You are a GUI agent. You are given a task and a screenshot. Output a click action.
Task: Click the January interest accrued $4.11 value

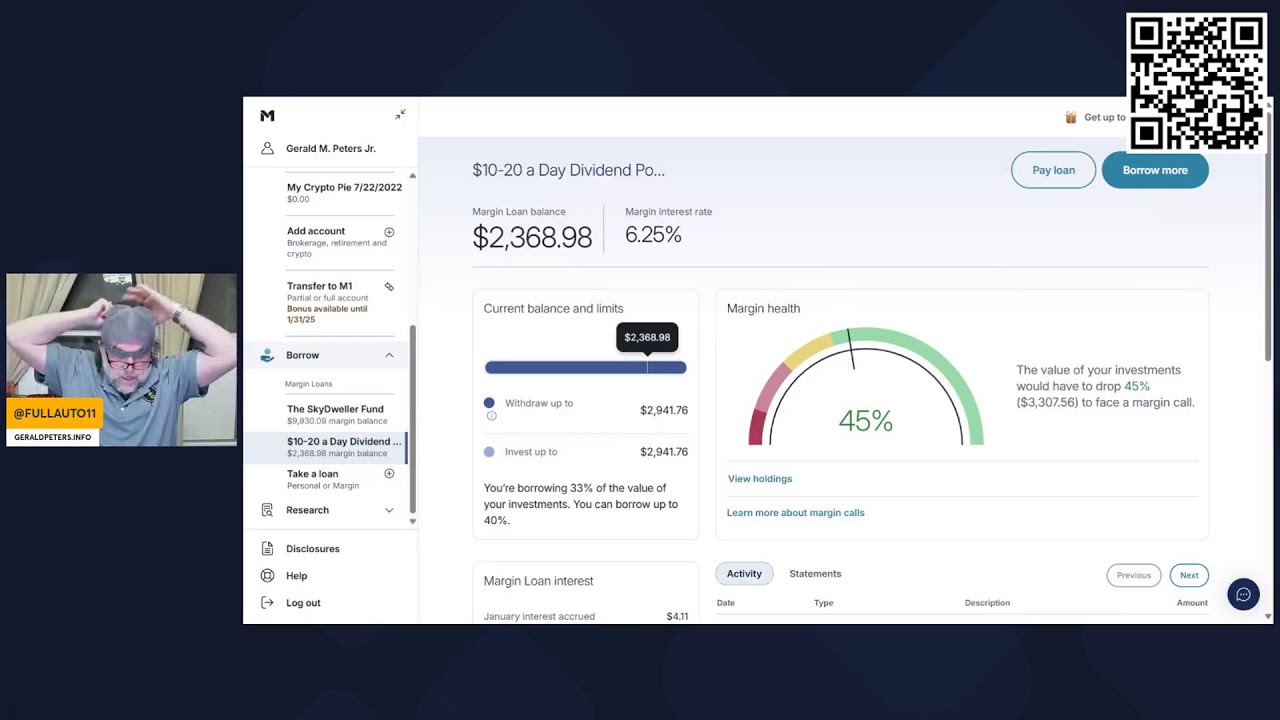[x=677, y=617]
